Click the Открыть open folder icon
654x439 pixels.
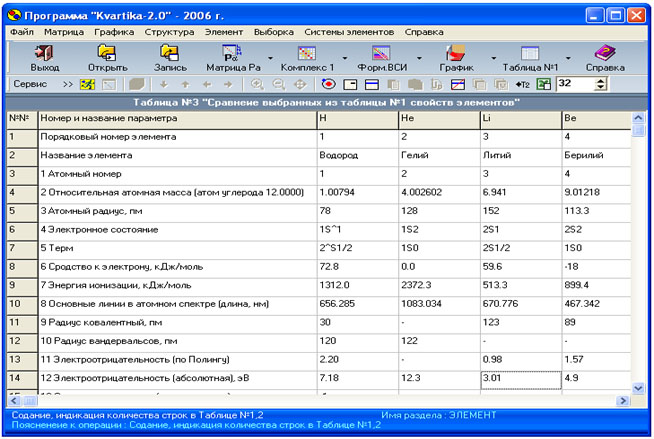click(x=107, y=53)
